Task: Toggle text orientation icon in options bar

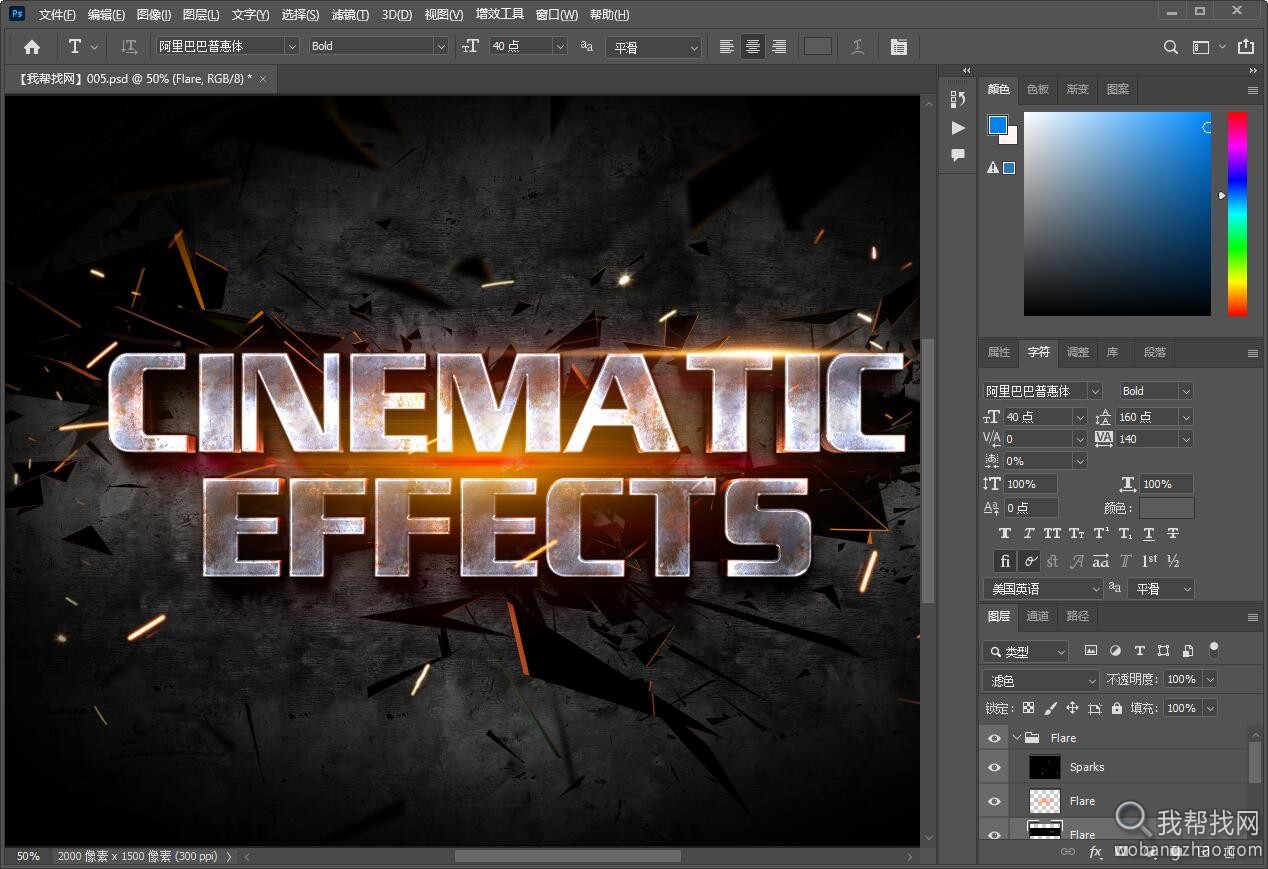Action: (129, 46)
